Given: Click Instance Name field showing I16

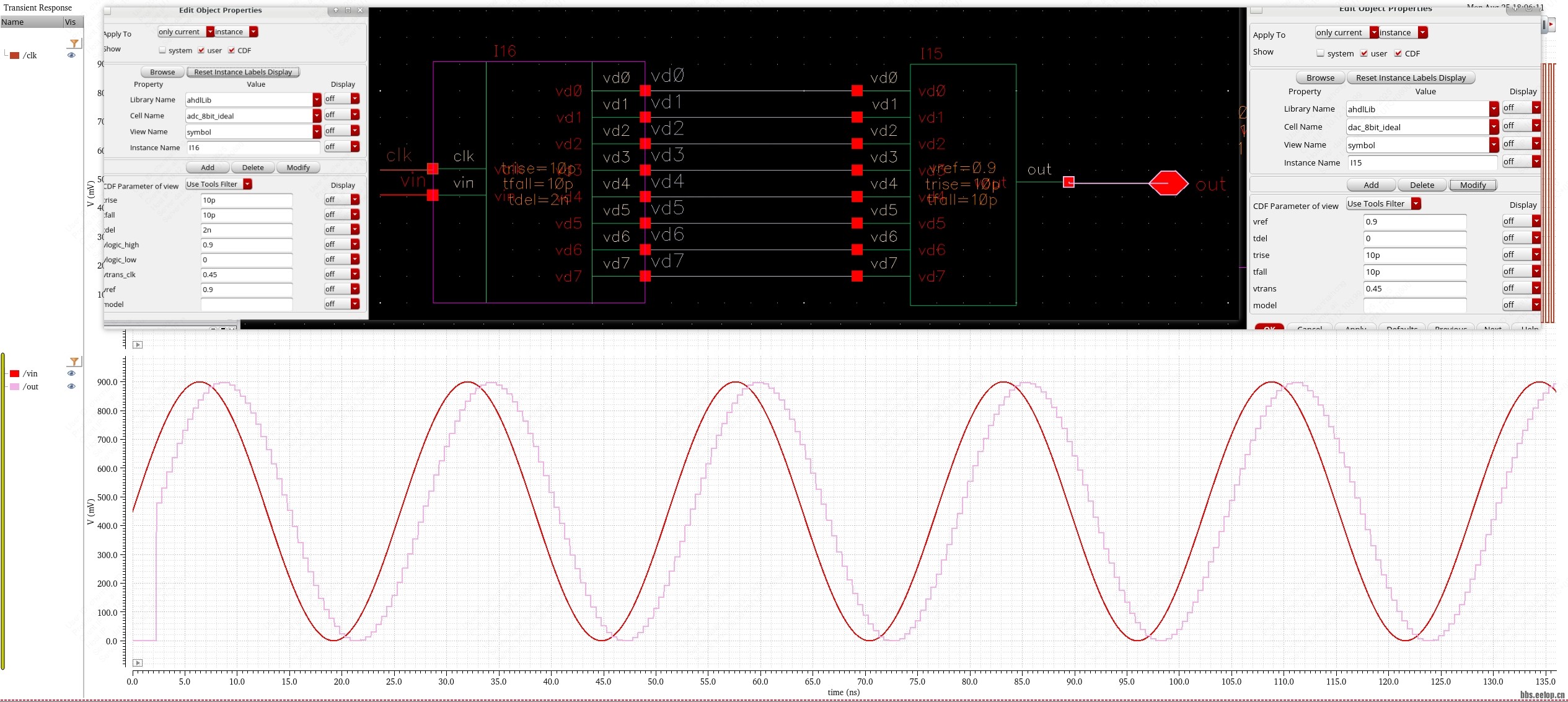Looking at the screenshot, I should point(253,148).
